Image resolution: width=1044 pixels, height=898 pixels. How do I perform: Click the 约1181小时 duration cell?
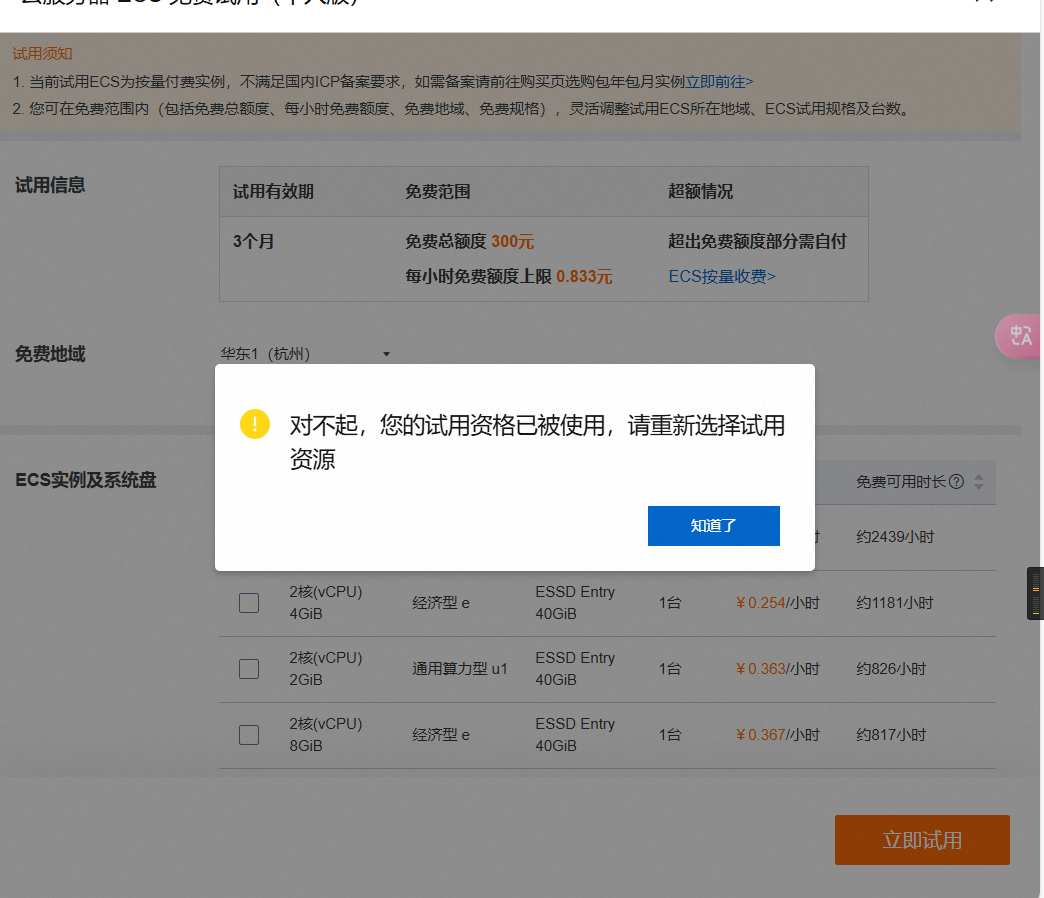click(x=894, y=603)
